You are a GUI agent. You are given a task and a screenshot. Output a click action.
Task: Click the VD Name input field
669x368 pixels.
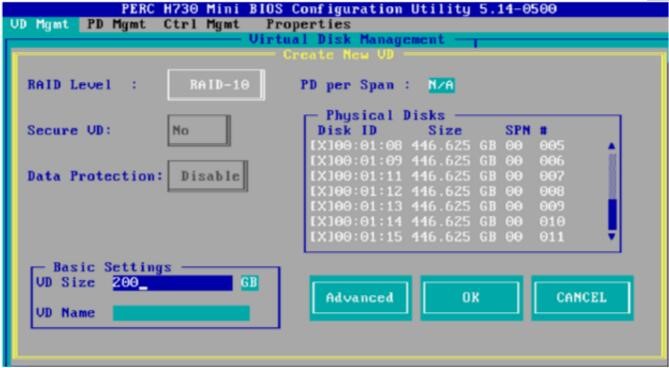[x=181, y=313]
